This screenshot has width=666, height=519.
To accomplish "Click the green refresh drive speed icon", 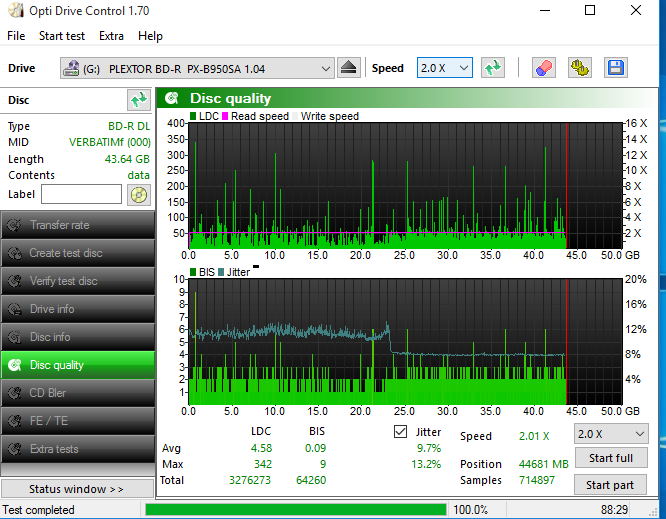I will tap(493, 68).
